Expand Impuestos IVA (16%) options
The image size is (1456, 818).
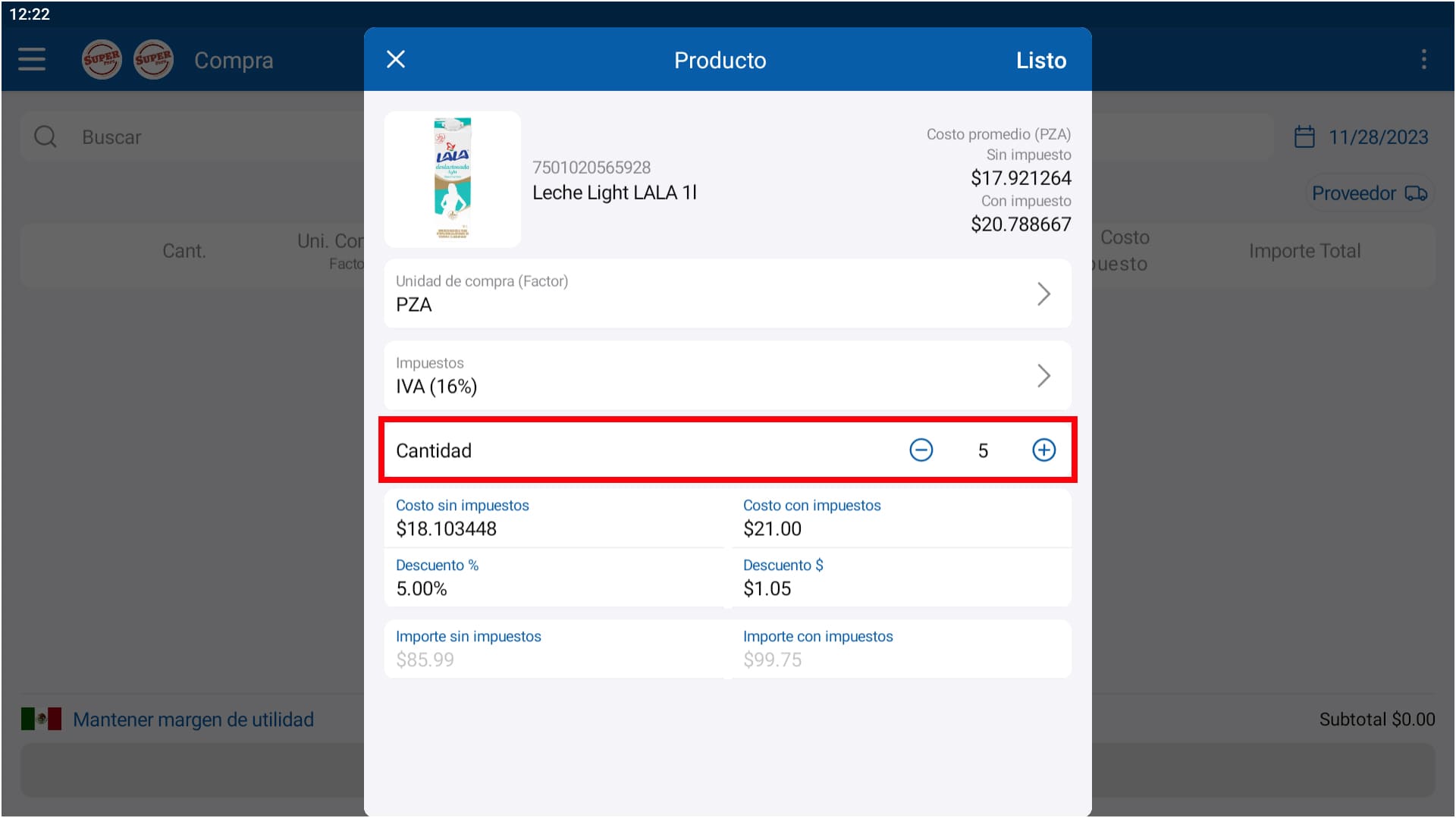tap(726, 376)
